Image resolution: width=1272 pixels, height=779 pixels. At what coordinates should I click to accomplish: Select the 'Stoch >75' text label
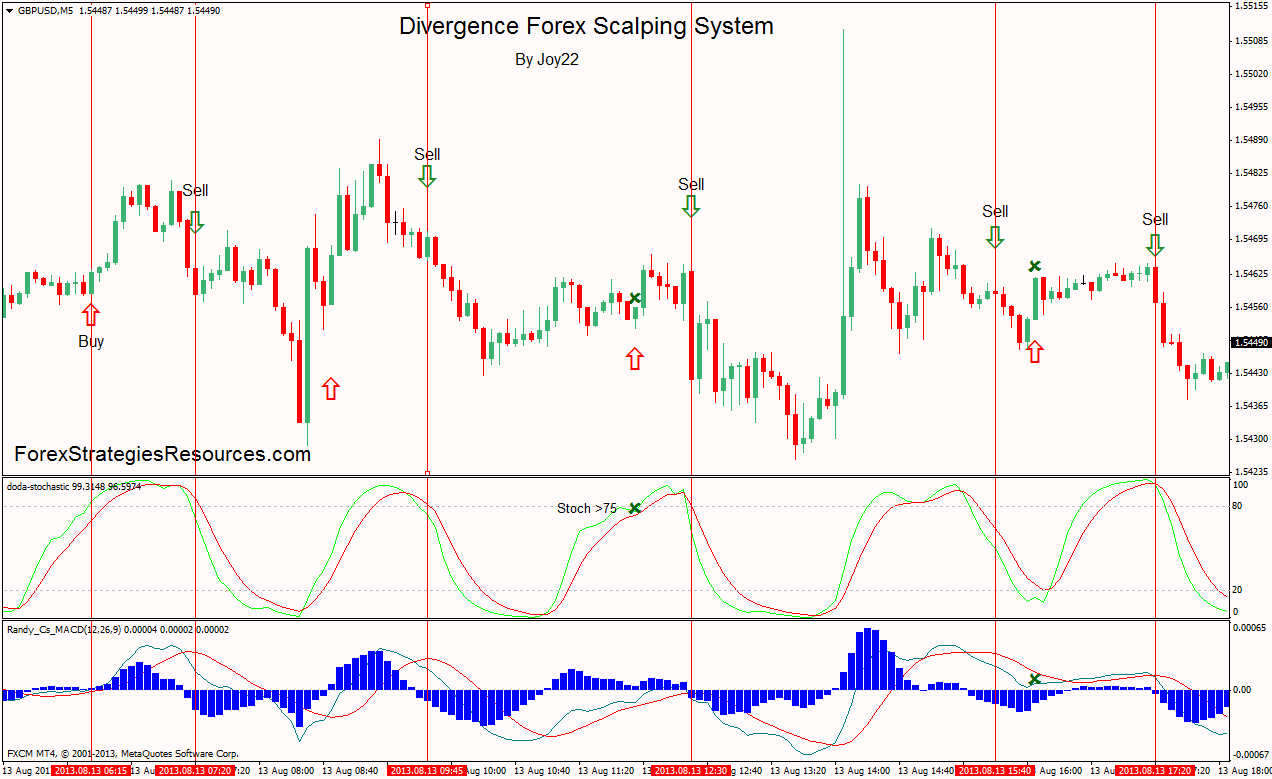[587, 509]
